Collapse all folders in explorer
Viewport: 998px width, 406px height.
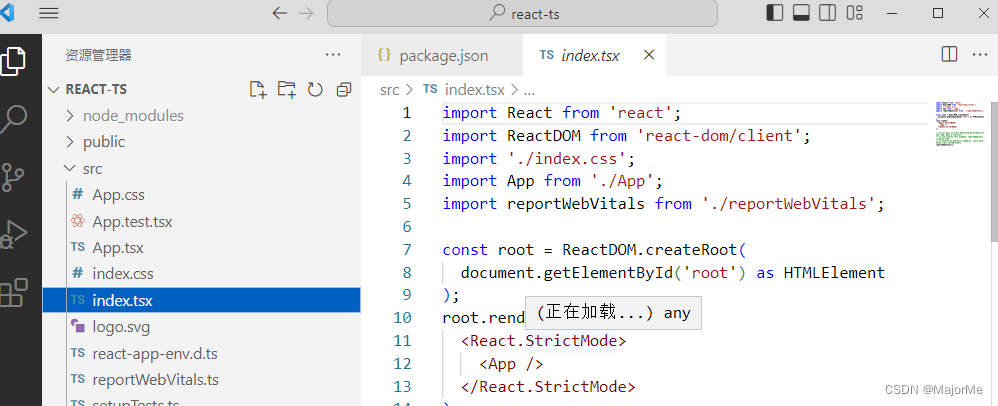[344, 90]
